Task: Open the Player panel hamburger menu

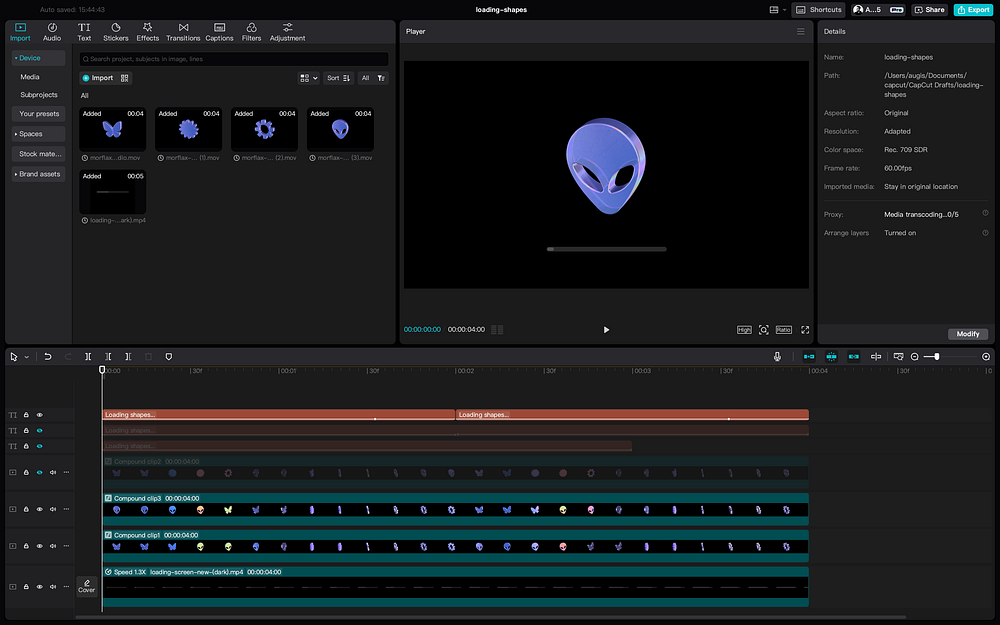Action: (x=800, y=32)
